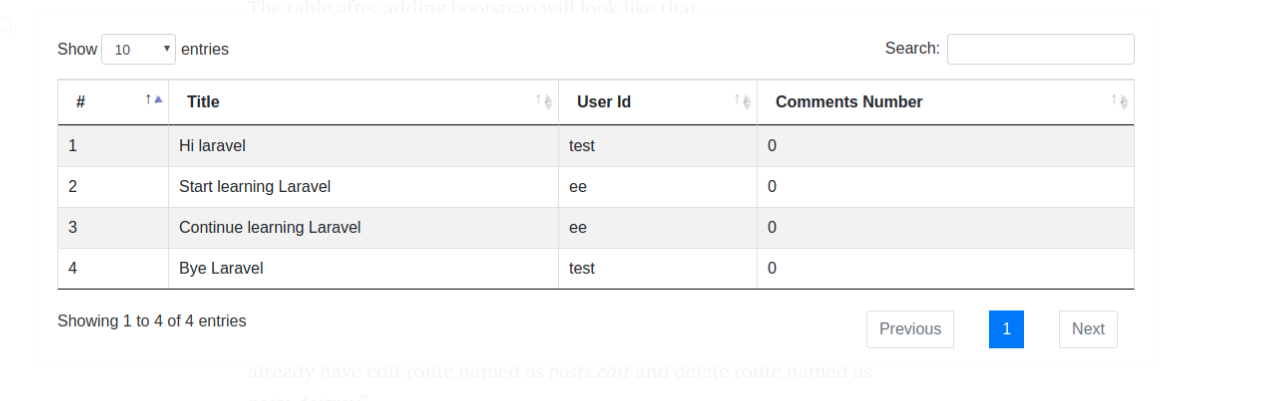This screenshot has width=1264, height=401.
Task: Click the sort arrows on # column
Action: (154, 100)
